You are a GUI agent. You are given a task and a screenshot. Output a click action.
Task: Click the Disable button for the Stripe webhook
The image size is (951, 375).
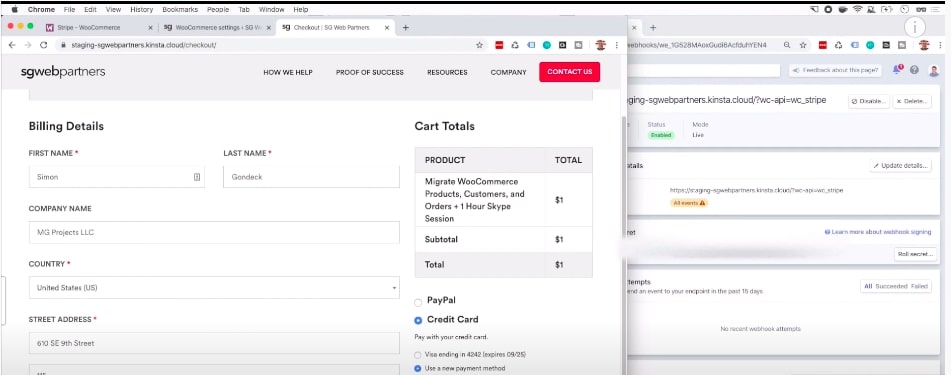tap(869, 101)
